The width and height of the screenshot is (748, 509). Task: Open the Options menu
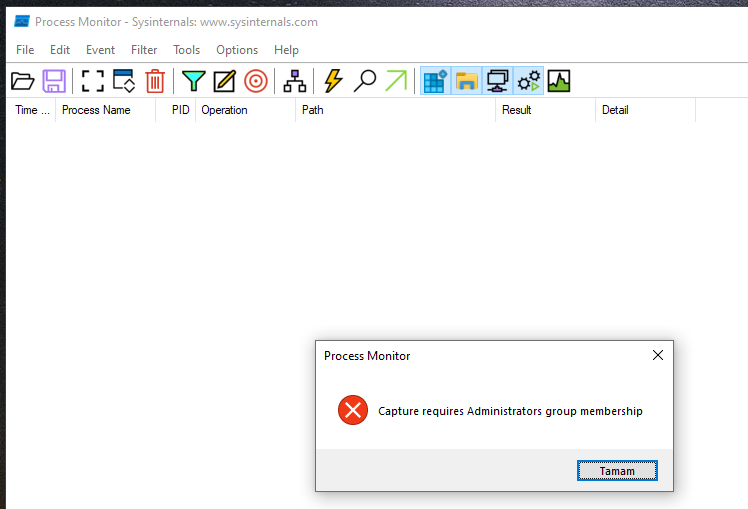pos(237,50)
